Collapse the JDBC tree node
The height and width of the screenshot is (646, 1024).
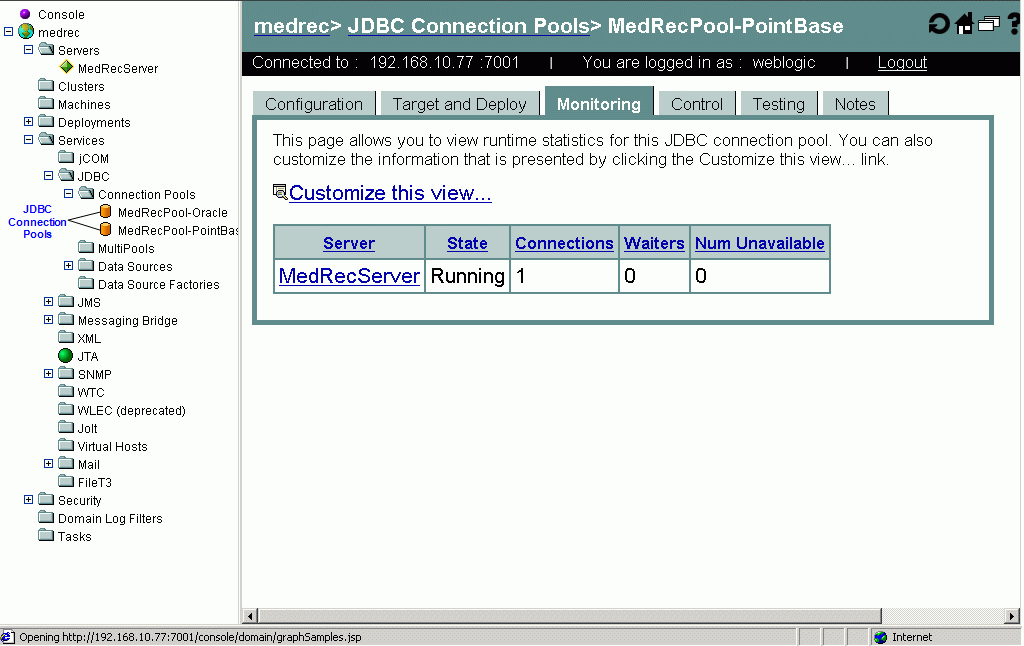[x=48, y=175]
